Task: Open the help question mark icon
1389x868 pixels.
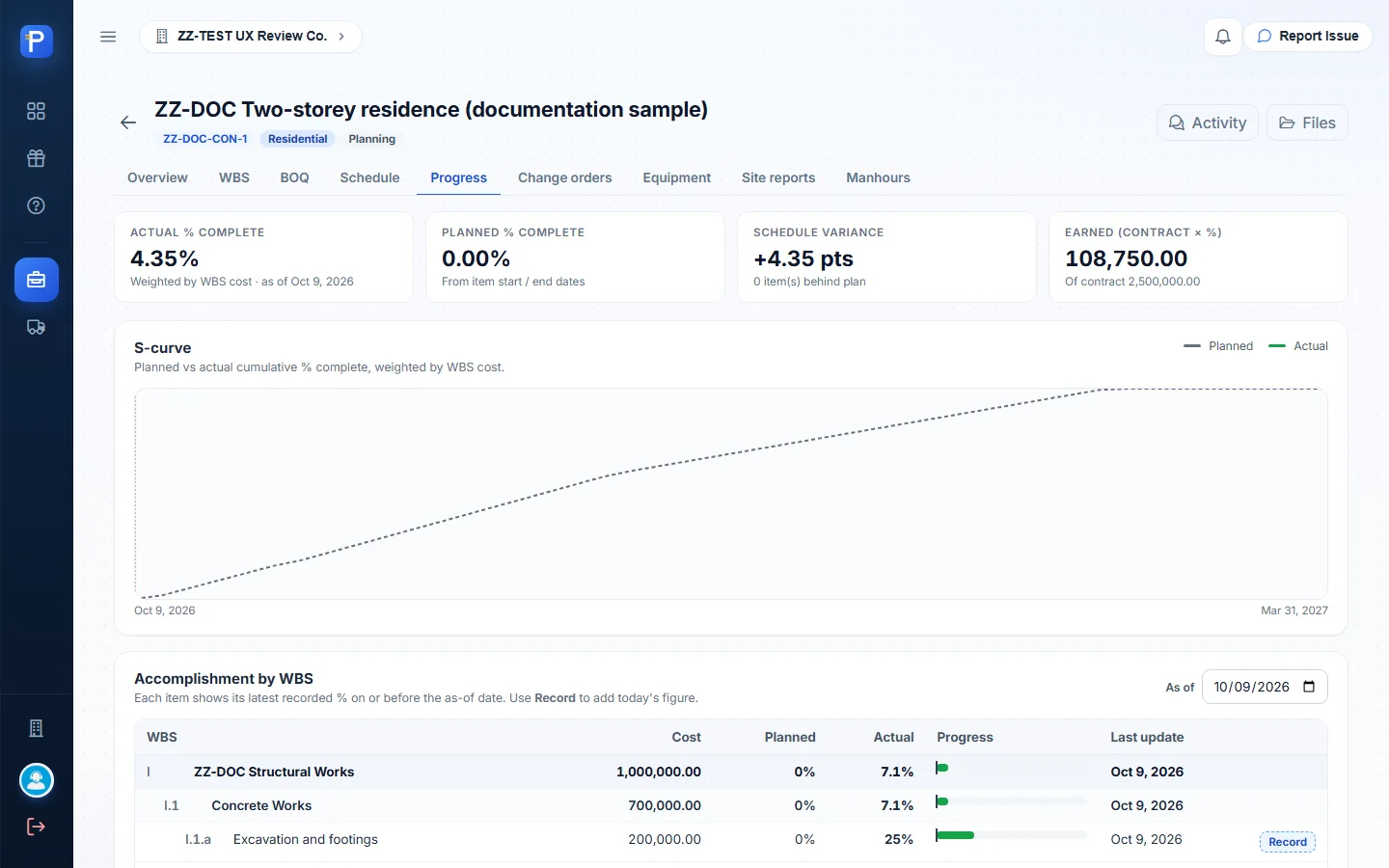Action: pyautogui.click(x=37, y=205)
